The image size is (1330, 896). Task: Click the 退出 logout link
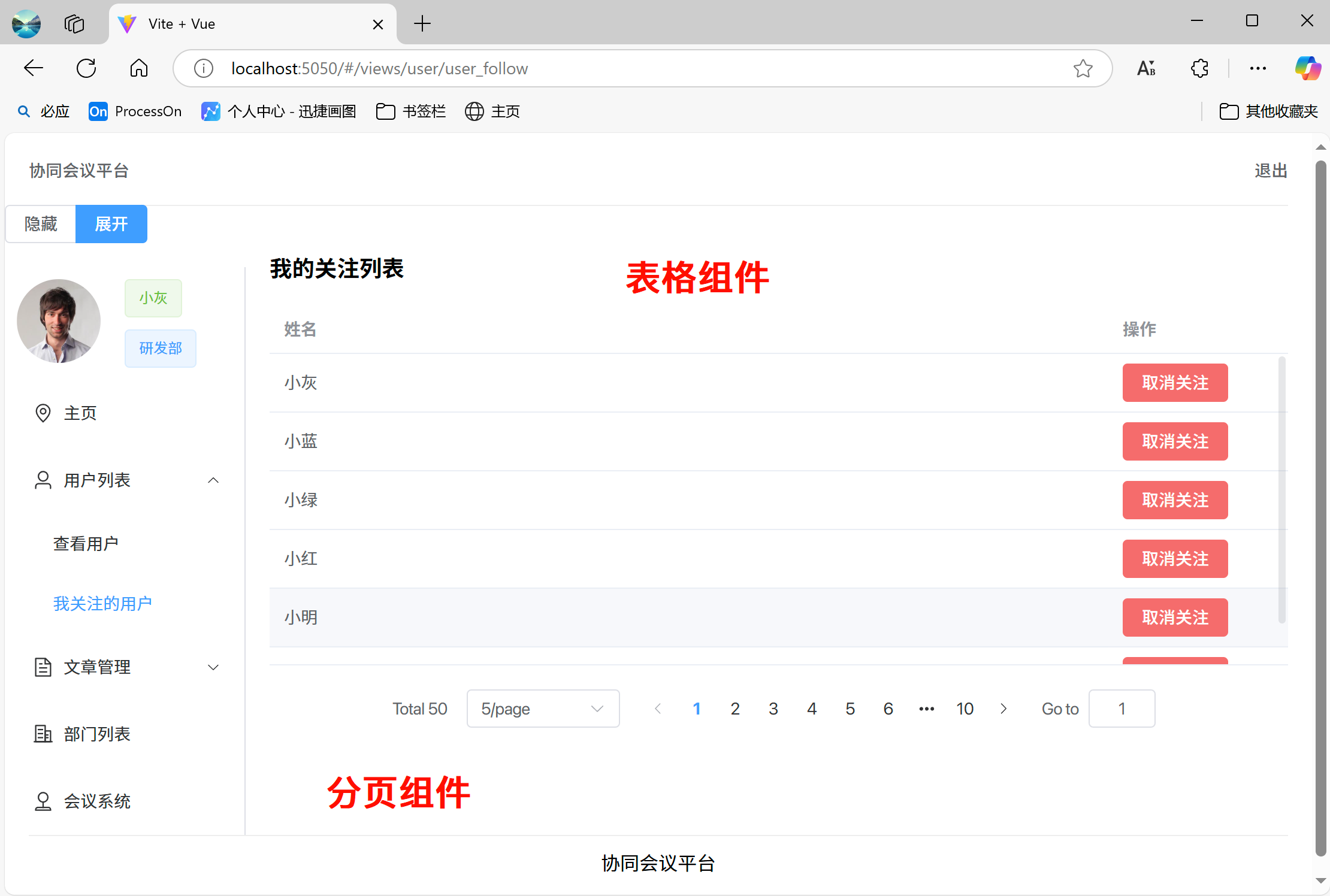pyautogui.click(x=1271, y=171)
